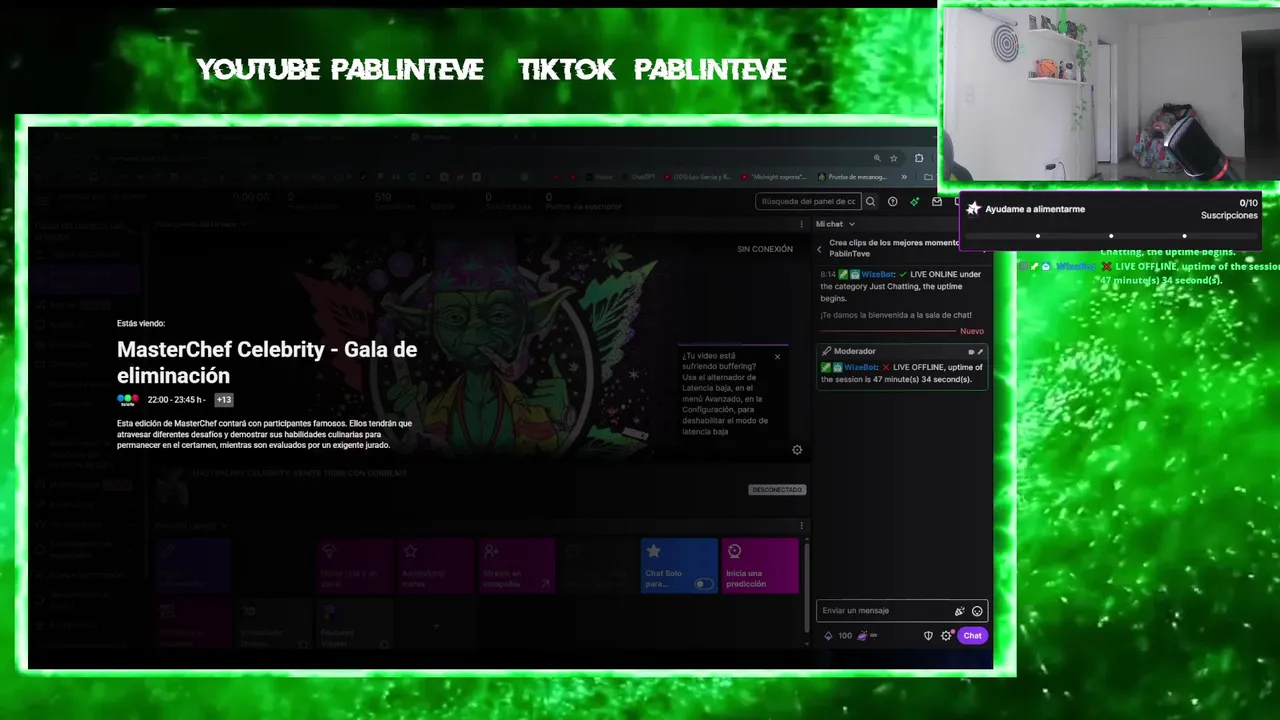The image size is (1280, 720).
Task: Click the Administrar metas tile
Action: pos(435,566)
